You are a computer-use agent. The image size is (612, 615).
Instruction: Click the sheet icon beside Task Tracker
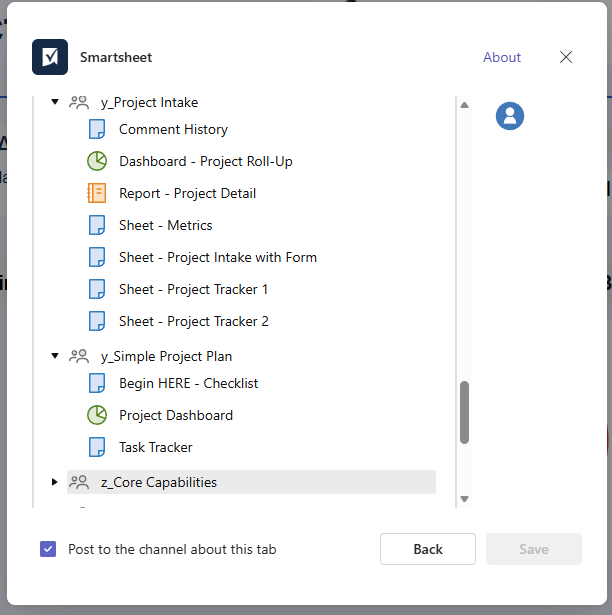[x=97, y=447]
